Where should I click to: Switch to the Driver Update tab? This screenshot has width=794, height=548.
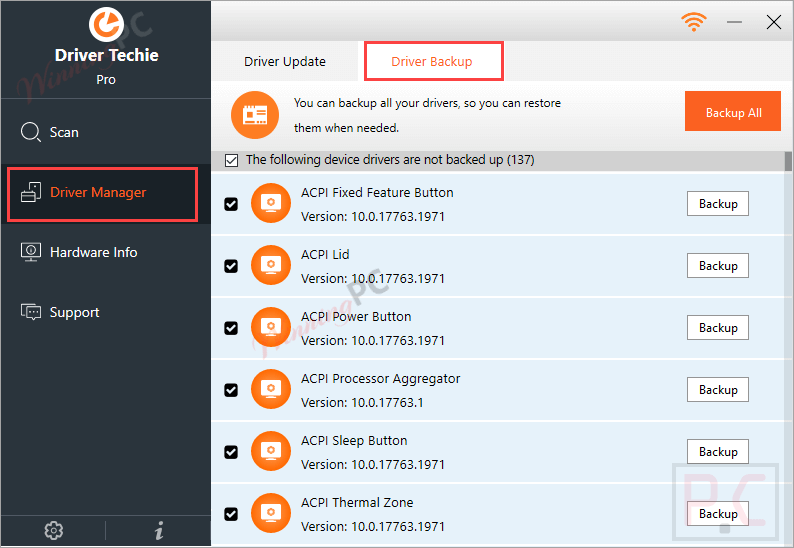[x=285, y=61]
